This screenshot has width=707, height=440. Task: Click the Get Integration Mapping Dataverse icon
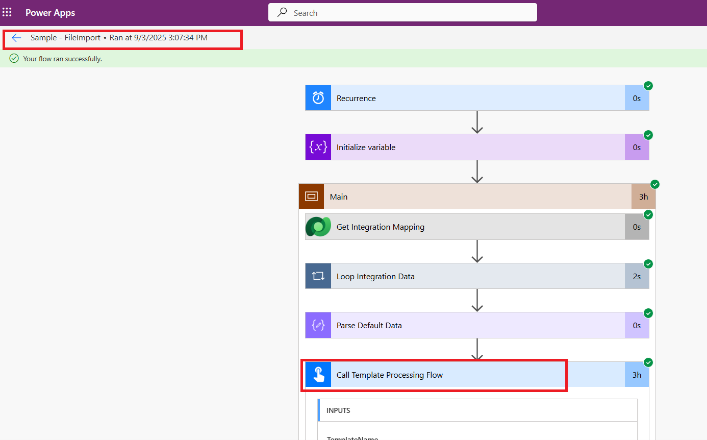pyautogui.click(x=317, y=227)
